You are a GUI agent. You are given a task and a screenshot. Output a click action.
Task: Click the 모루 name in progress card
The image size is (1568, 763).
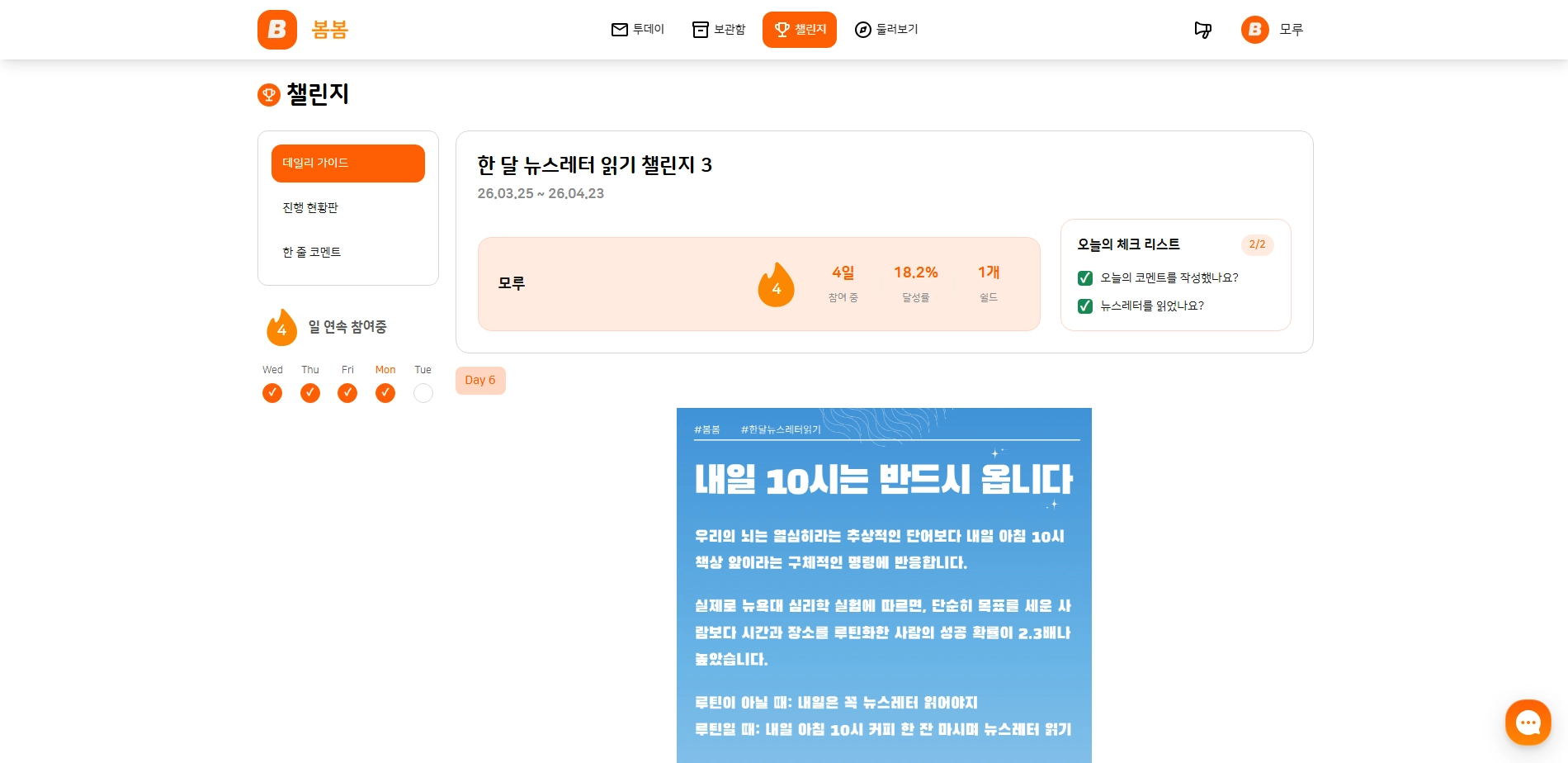coord(512,284)
